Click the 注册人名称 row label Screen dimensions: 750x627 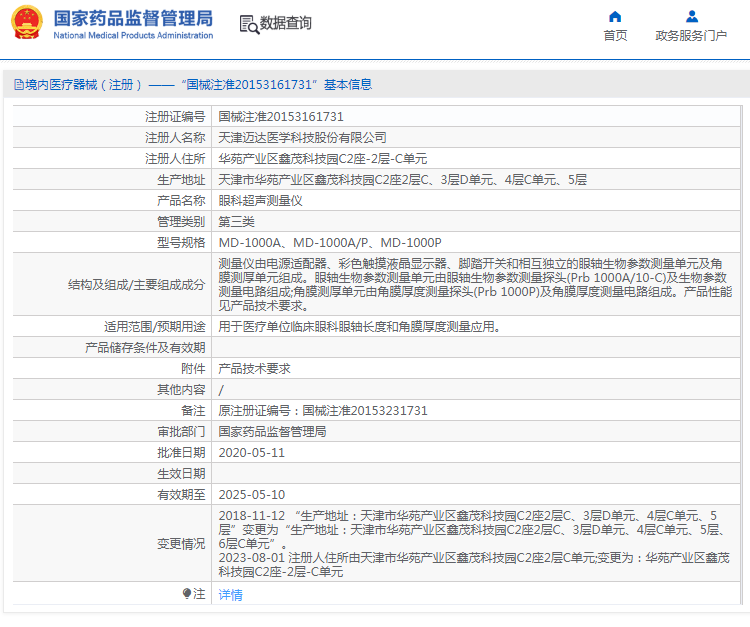[175, 138]
